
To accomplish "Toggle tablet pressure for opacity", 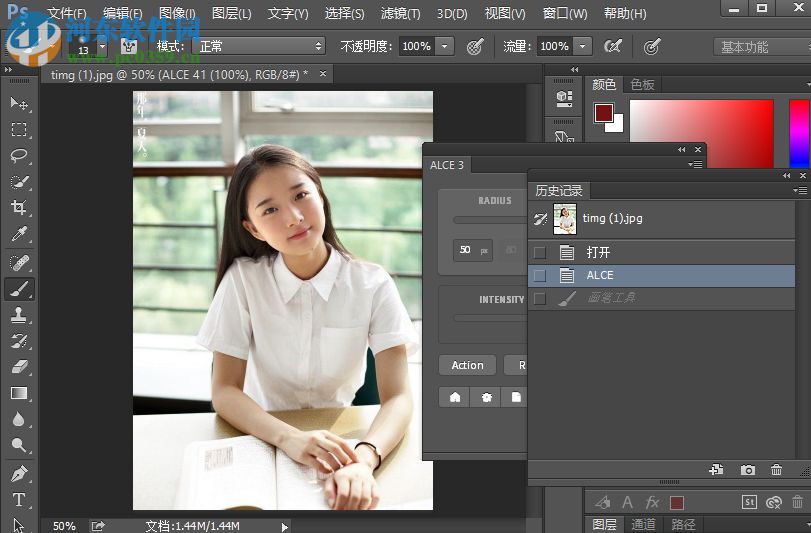I will click(x=475, y=47).
